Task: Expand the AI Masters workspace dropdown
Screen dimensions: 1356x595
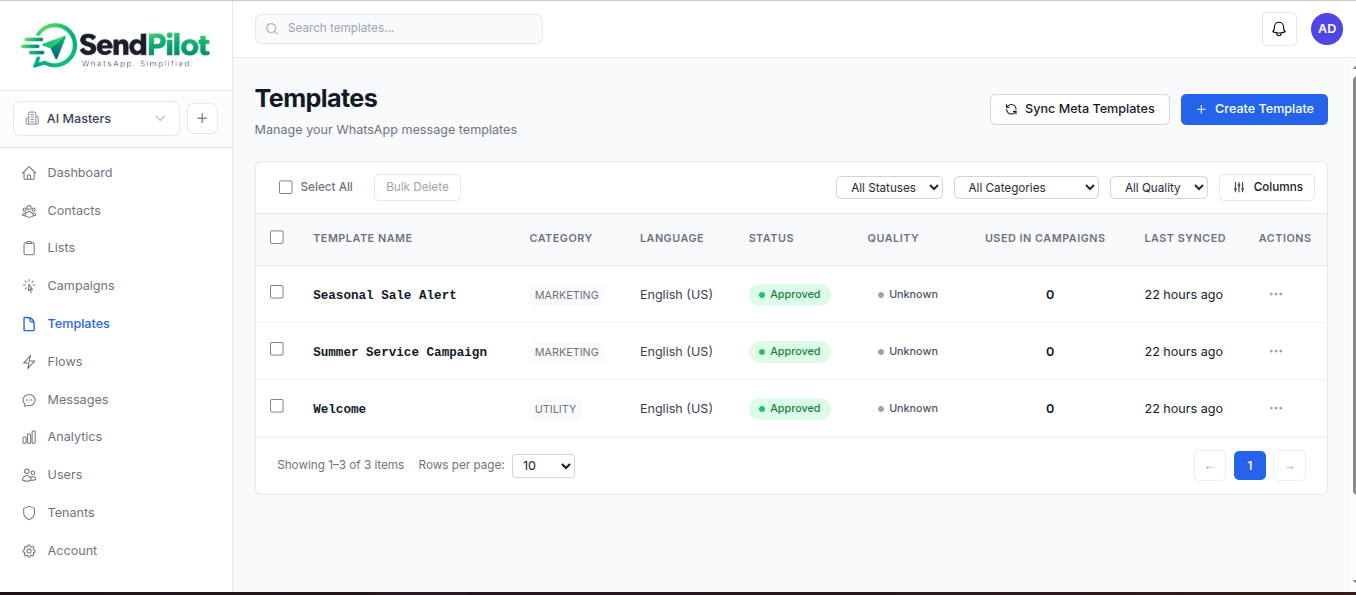Action: click(96, 118)
